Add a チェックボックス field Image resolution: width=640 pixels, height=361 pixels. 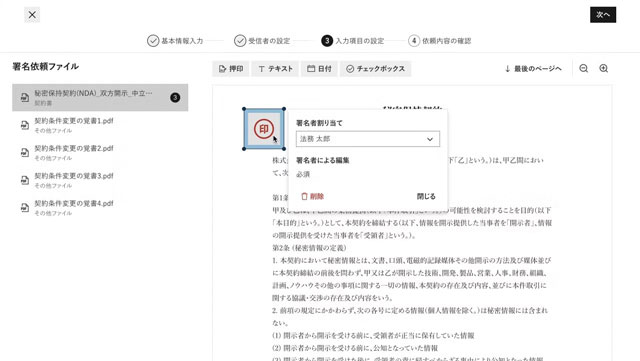376,69
